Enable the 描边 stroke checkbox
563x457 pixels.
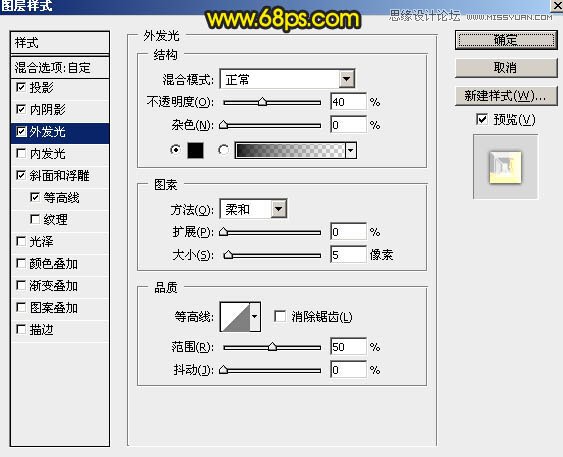pos(21,329)
